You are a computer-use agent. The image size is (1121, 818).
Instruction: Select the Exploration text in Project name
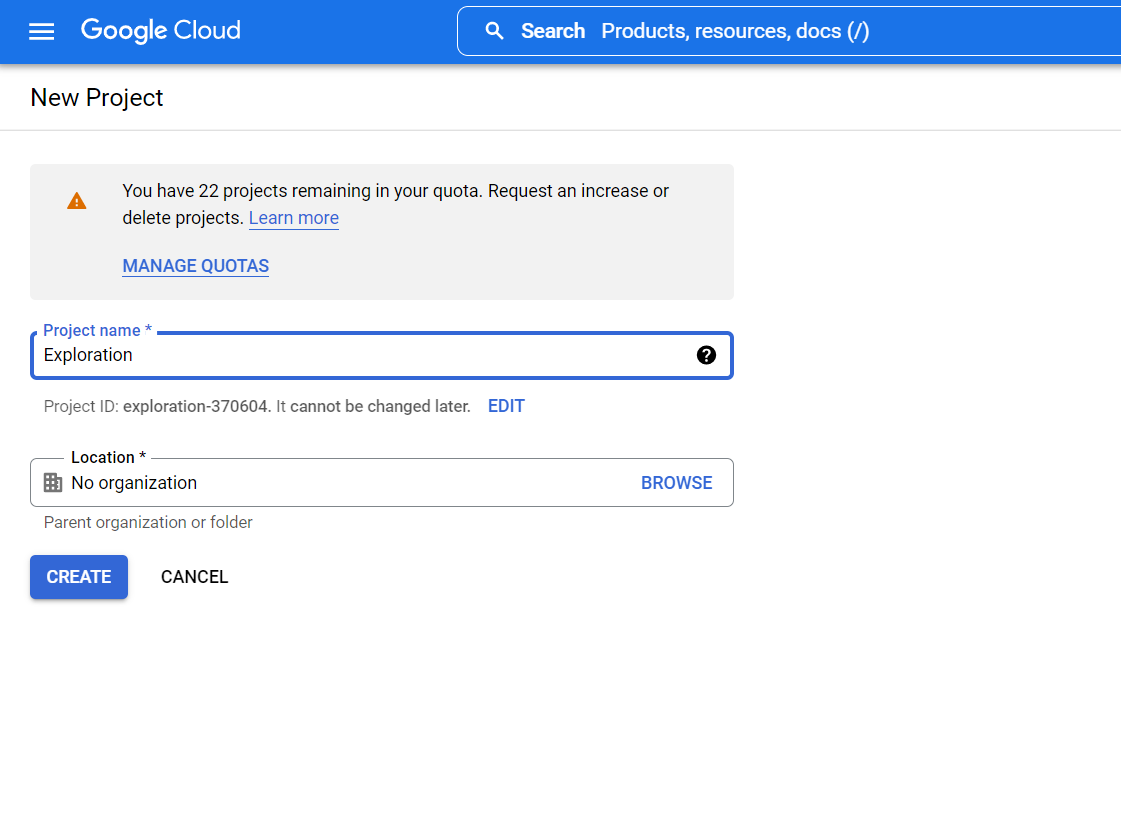coord(88,355)
